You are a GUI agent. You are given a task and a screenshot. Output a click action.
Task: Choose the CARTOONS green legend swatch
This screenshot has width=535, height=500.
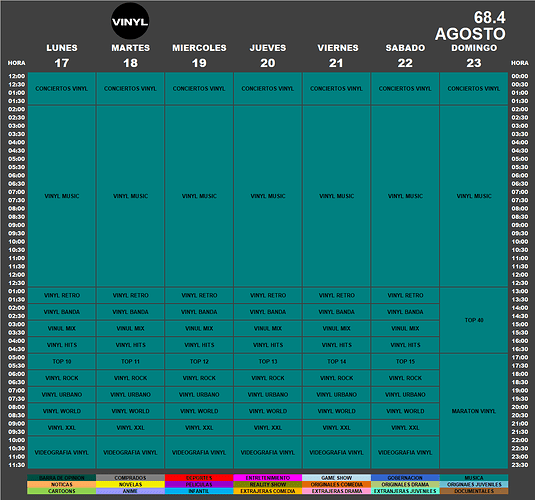pos(62,491)
